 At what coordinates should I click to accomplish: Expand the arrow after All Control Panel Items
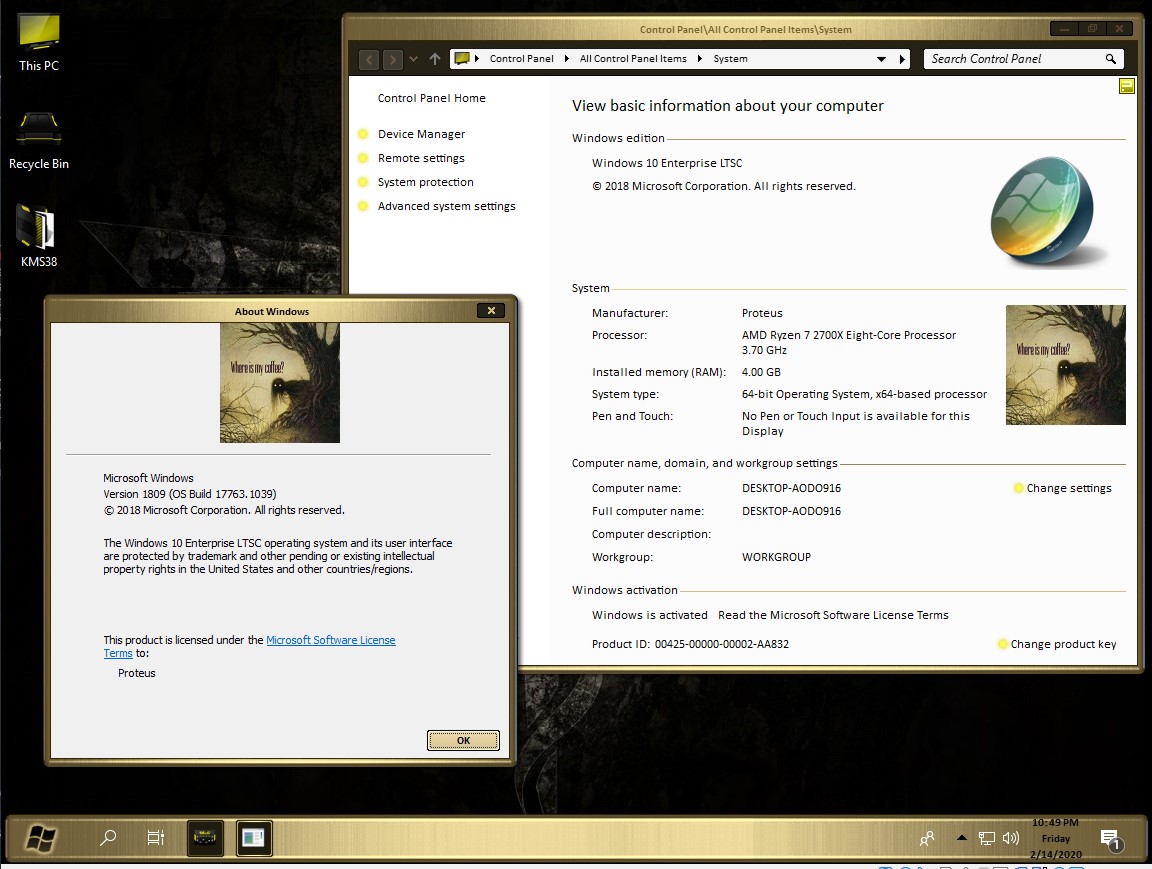[x=699, y=59]
